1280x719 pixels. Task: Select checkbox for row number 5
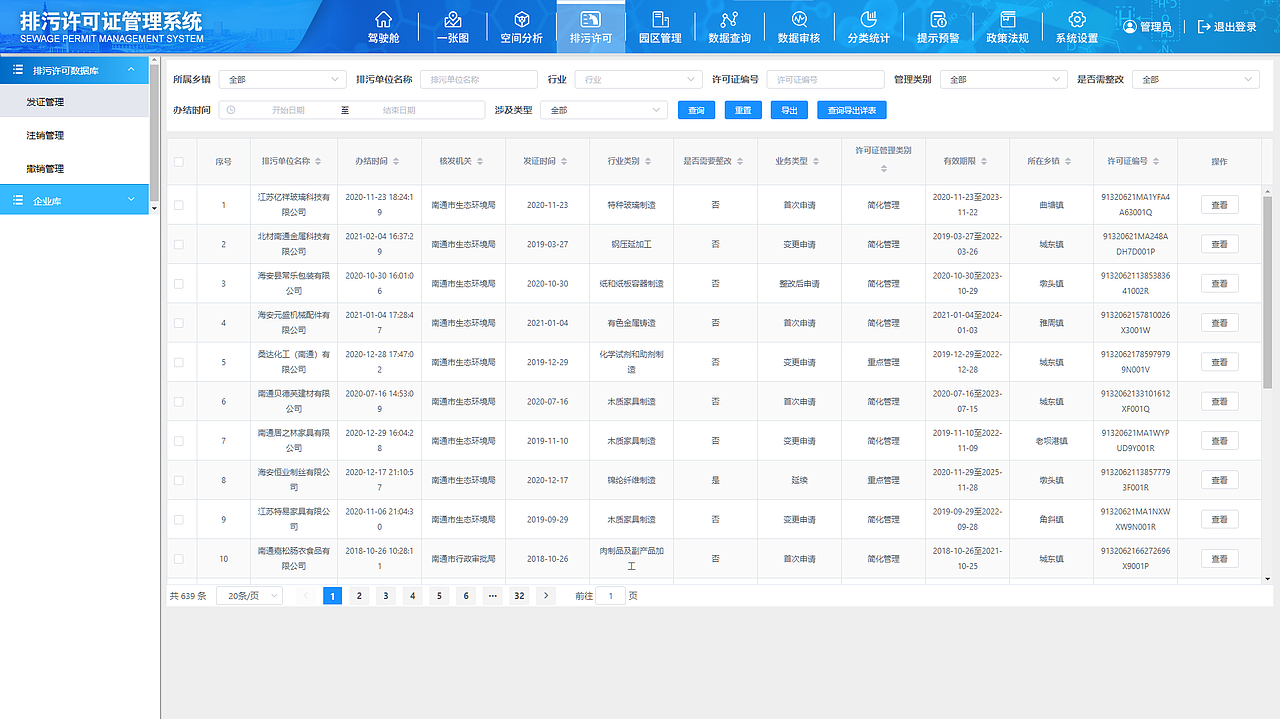click(x=179, y=362)
